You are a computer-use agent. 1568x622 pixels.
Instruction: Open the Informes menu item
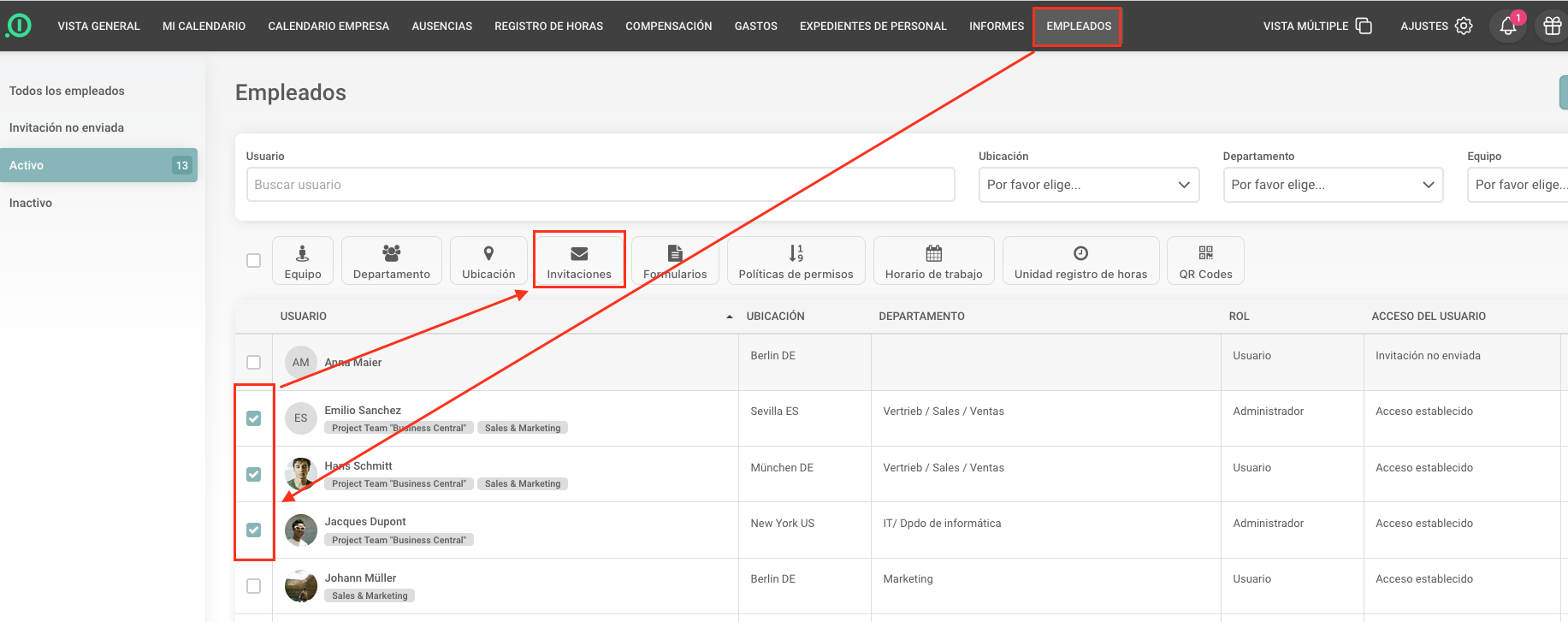(x=996, y=27)
